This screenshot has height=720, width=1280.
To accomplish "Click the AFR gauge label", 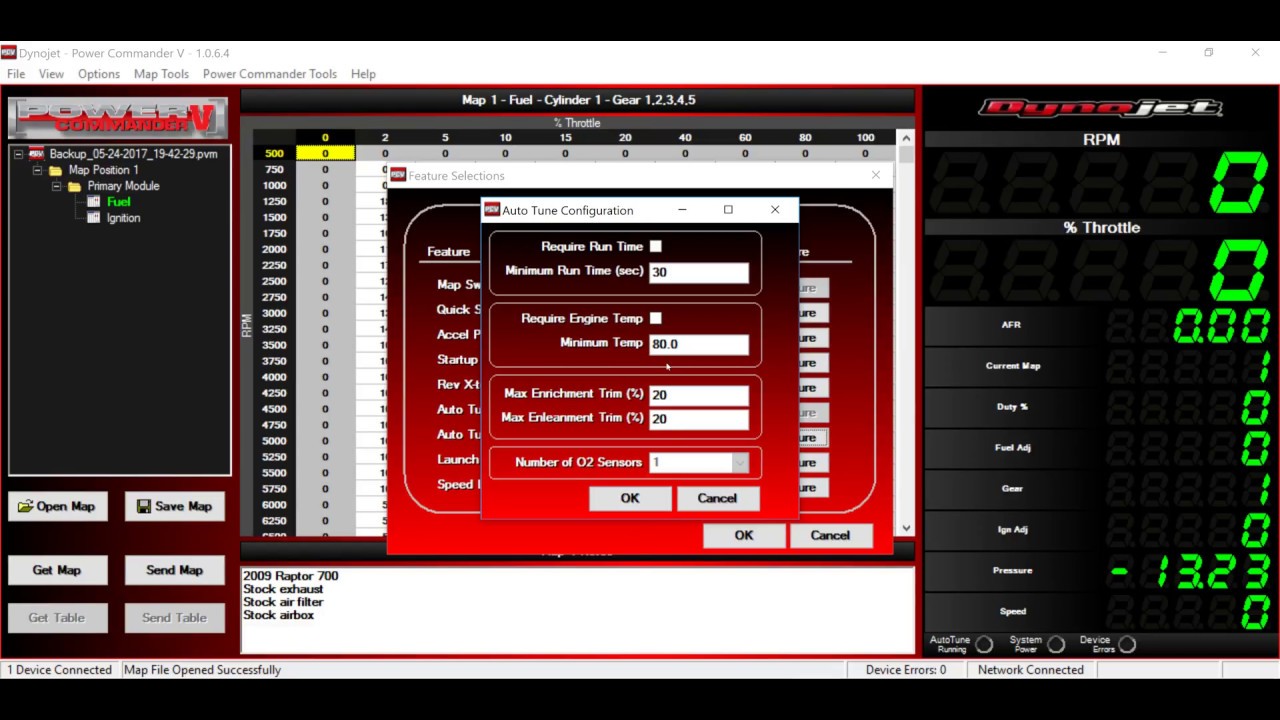I will tap(1011, 325).
